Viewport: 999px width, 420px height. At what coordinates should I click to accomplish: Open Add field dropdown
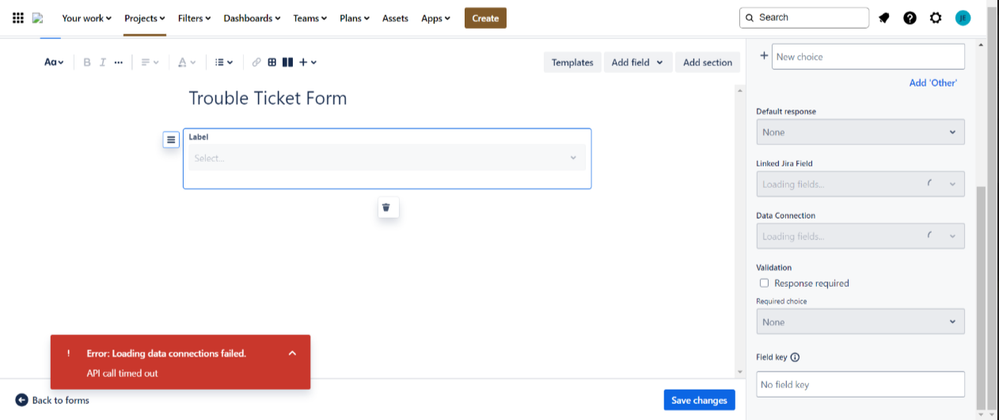[638, 62]
